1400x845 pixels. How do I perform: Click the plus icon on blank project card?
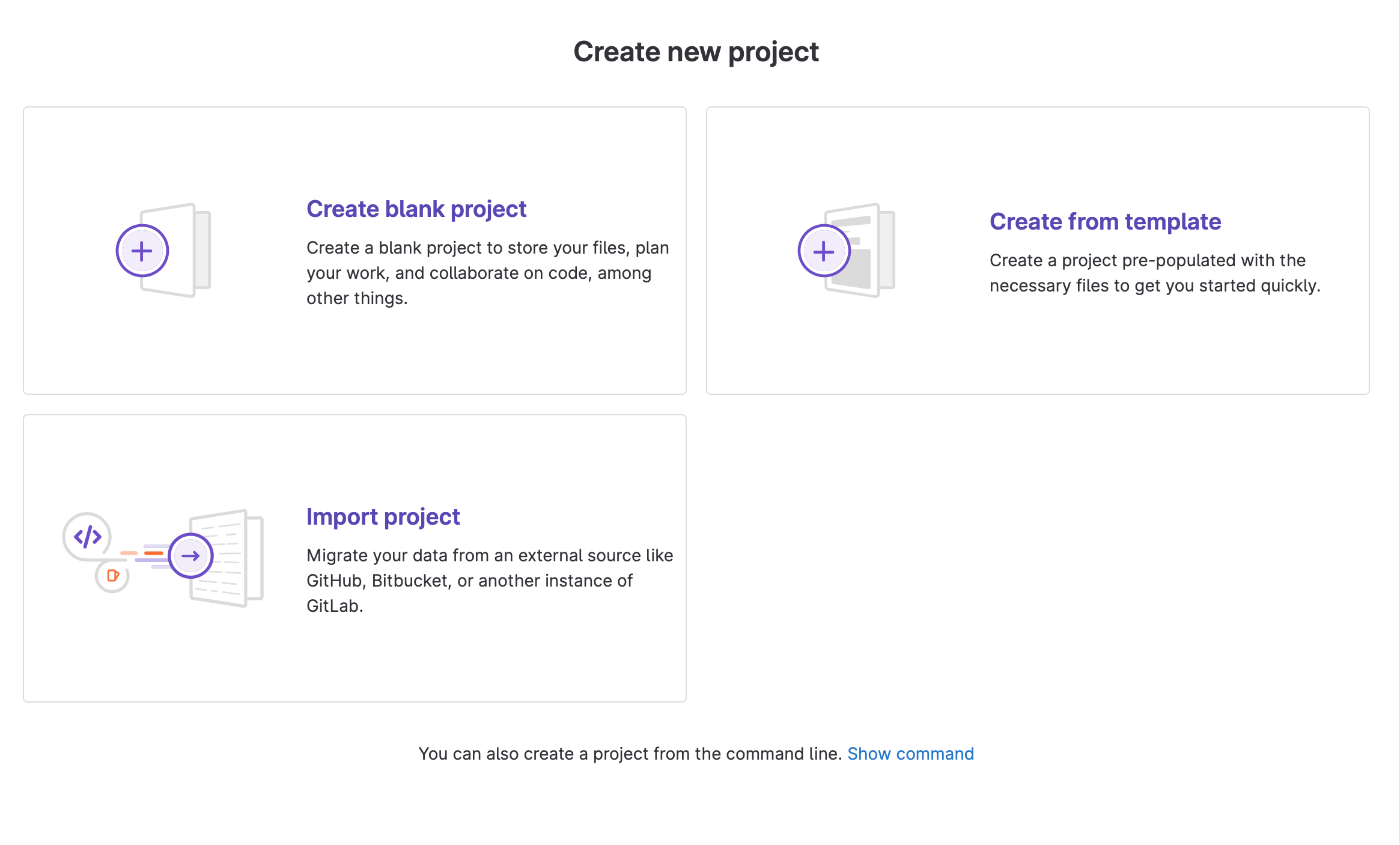pos(142,251)
